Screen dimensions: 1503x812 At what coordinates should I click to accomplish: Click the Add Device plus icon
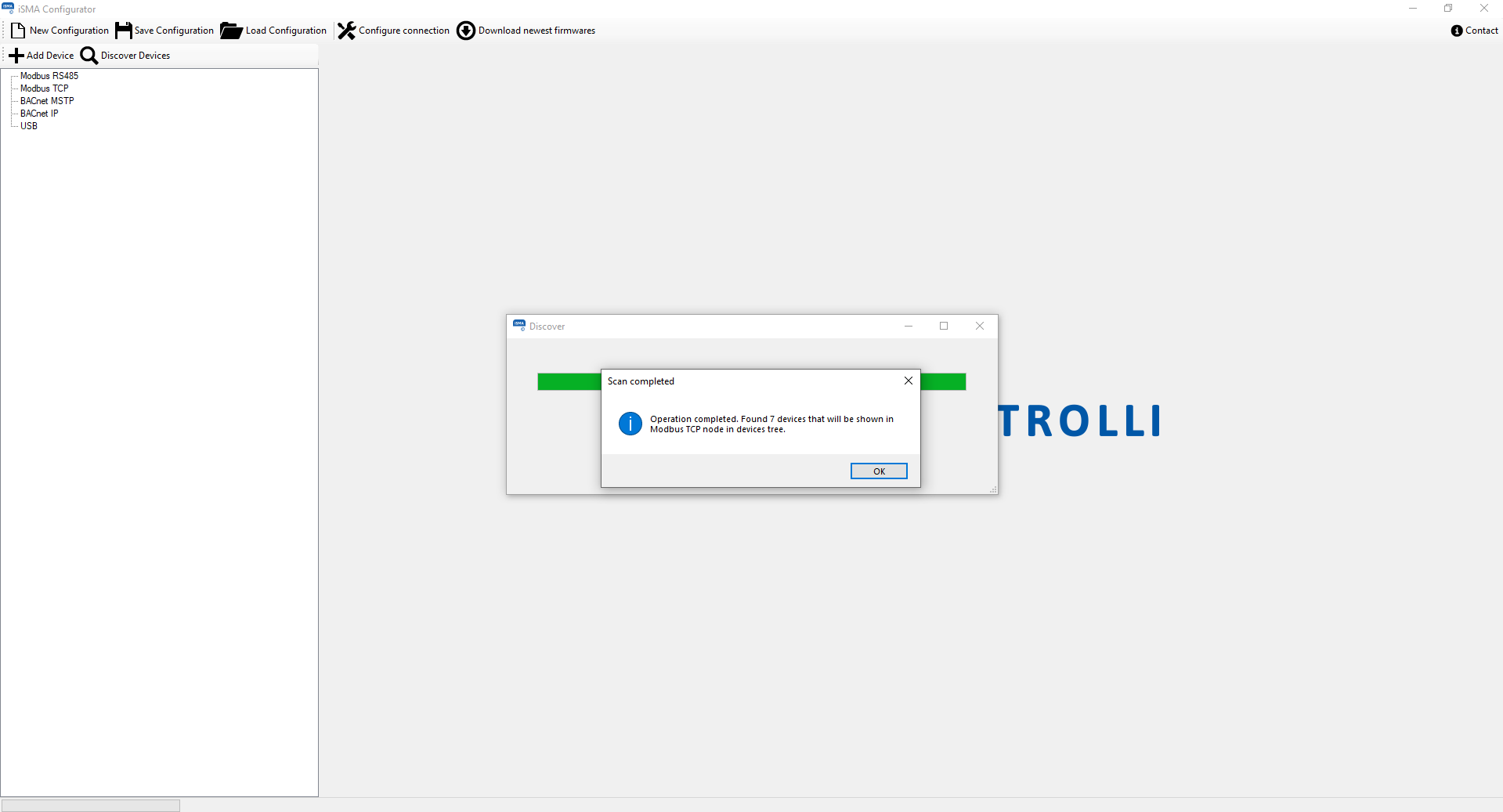tap(16, 56)
